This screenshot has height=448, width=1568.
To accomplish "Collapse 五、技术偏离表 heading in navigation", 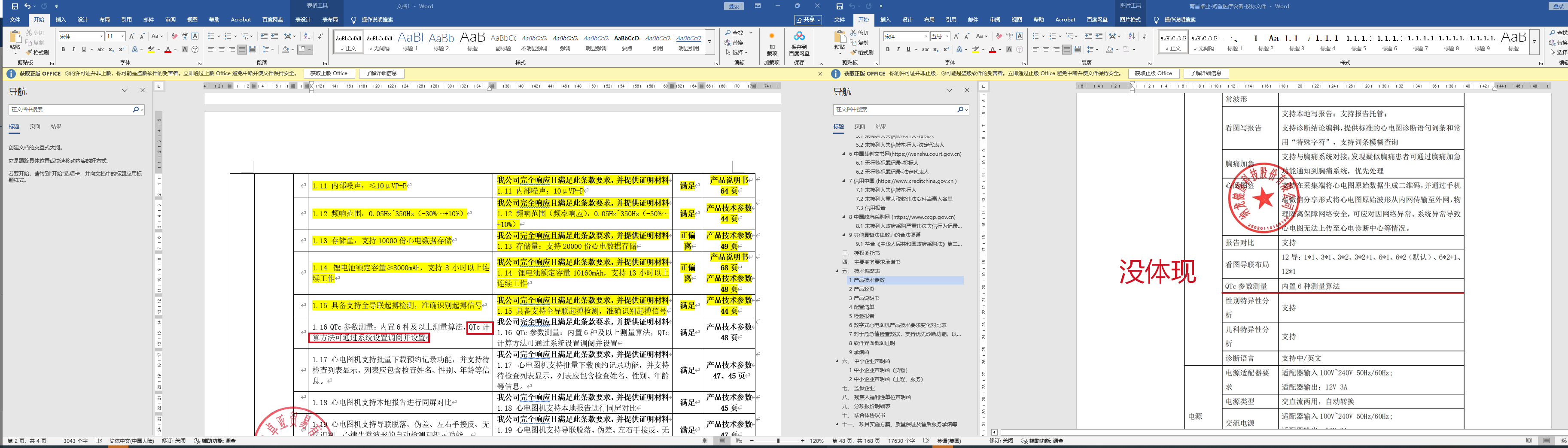I will [x=837, y=271].
